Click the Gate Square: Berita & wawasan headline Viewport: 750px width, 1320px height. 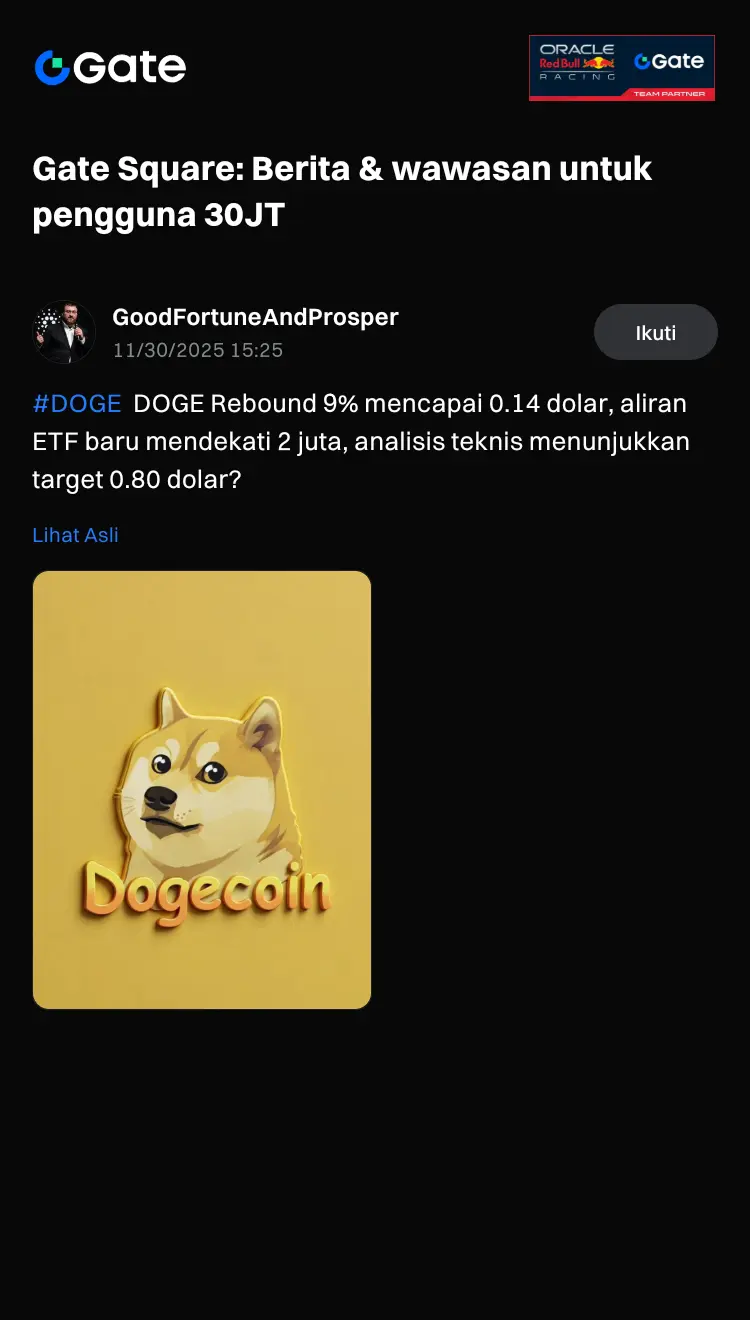(342, 169)
